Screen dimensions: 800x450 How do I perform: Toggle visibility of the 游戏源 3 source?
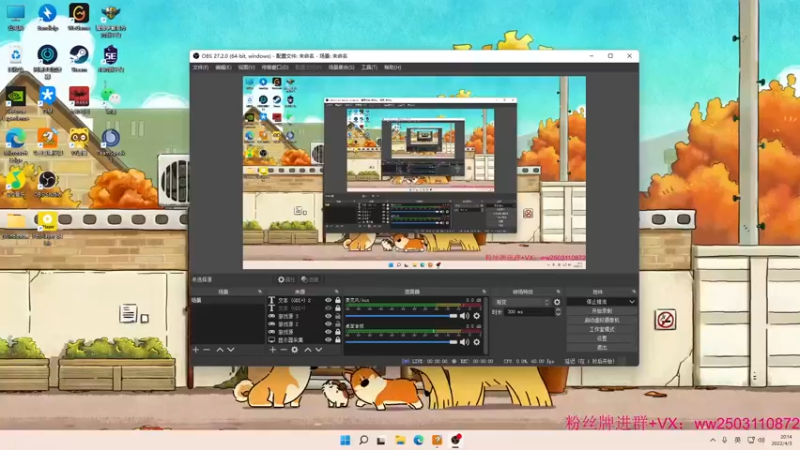click(328, 316)
